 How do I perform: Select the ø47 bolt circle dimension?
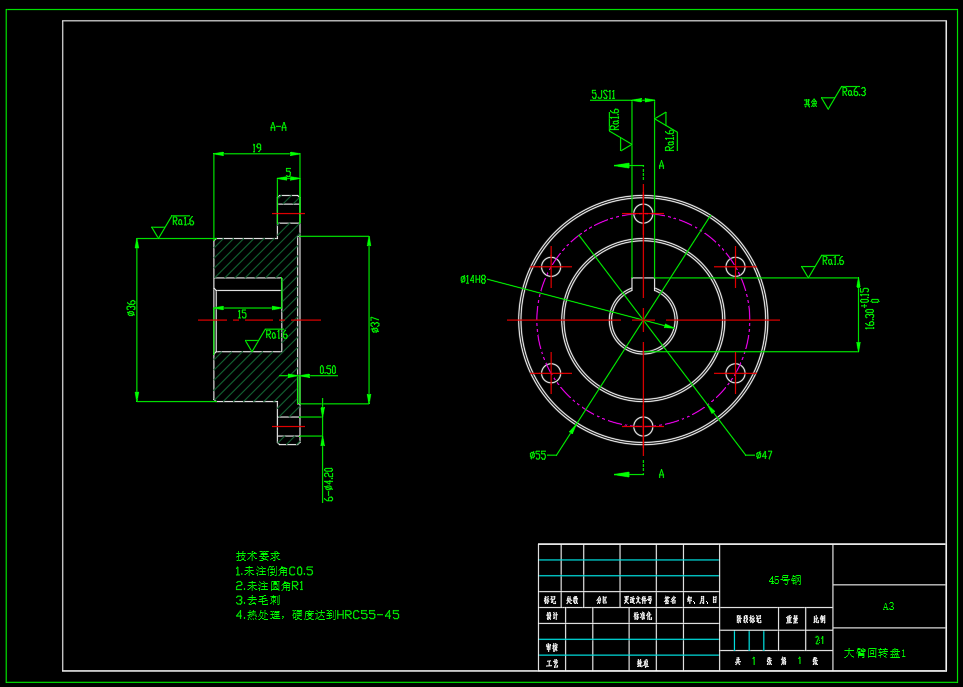coord(764,455)
